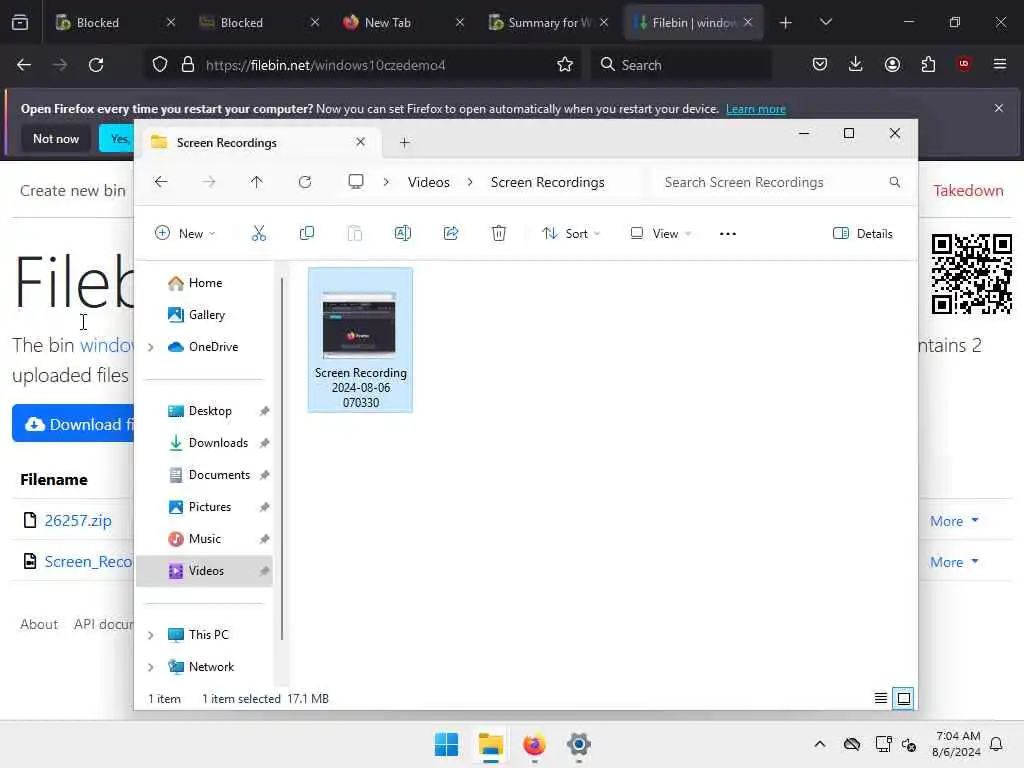1024x768 pixels.
Task: Click the This PC monitor icon in address bar
Action: pyautogui.click(x=356, y=182)
